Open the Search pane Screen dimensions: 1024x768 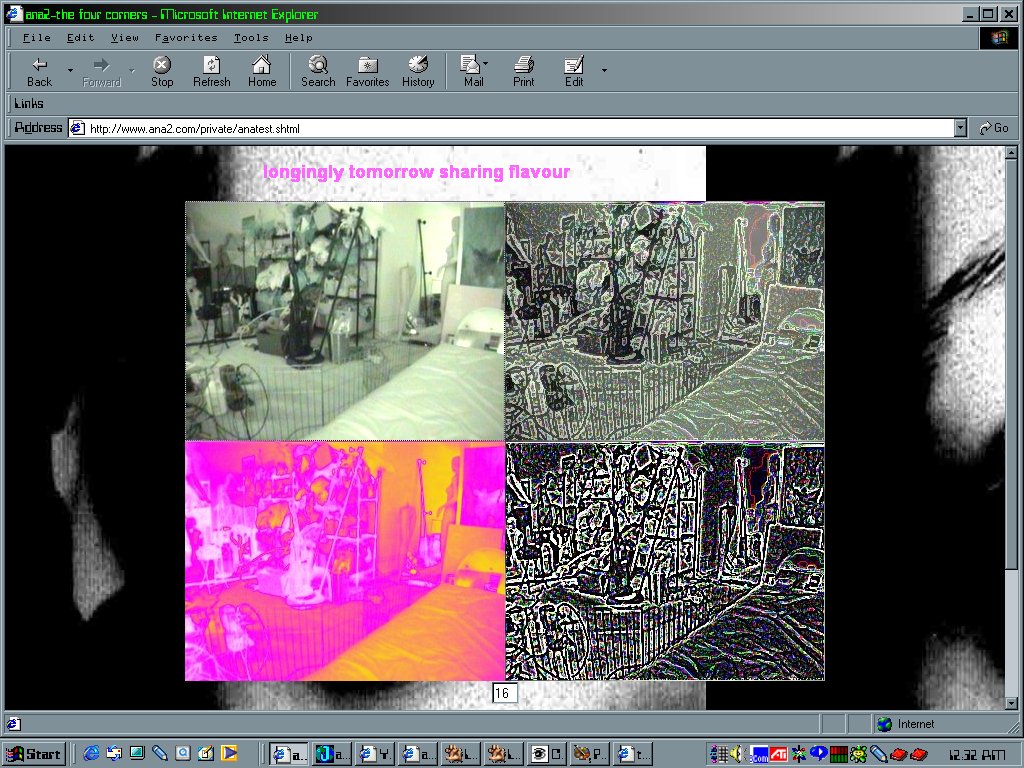tap(318, 71)
